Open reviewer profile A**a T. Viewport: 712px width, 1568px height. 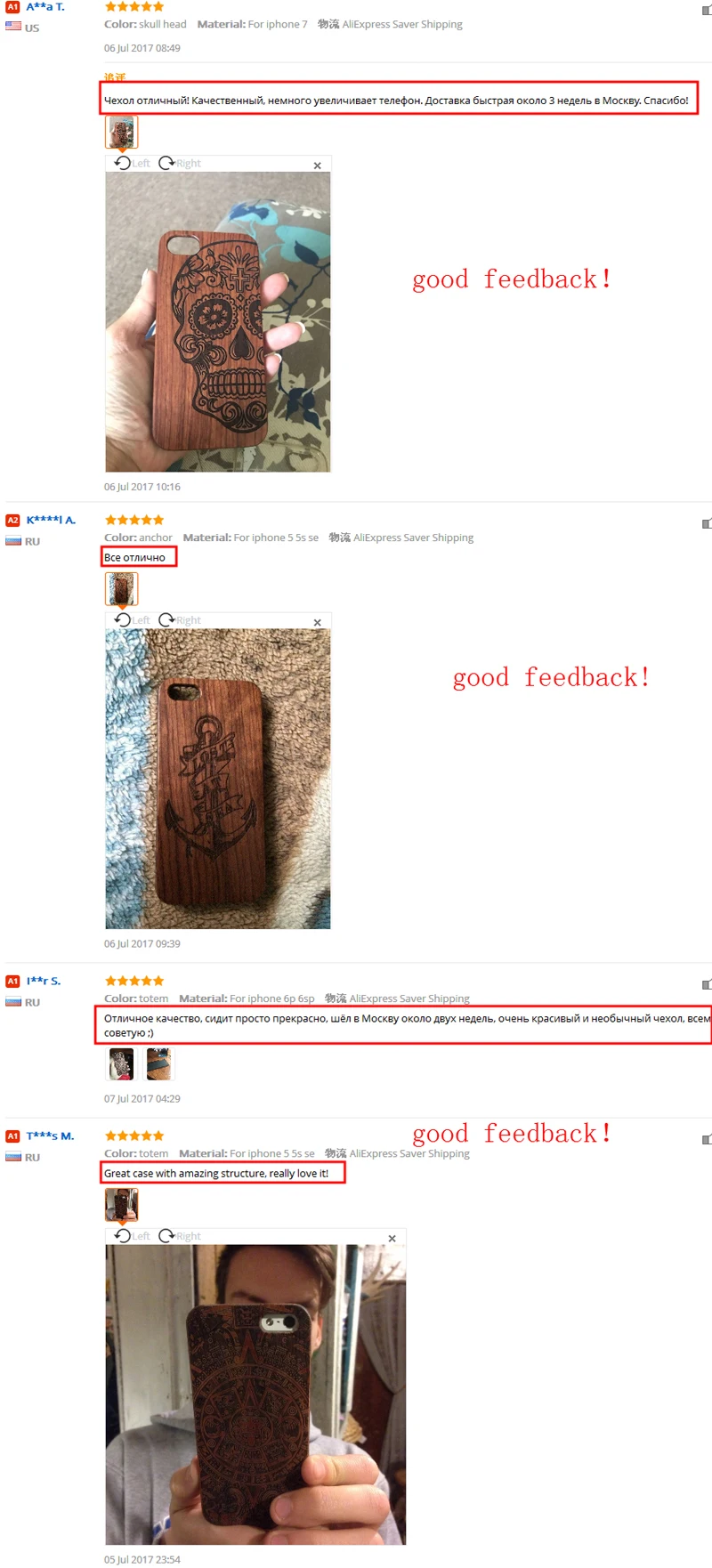(45, 6)
